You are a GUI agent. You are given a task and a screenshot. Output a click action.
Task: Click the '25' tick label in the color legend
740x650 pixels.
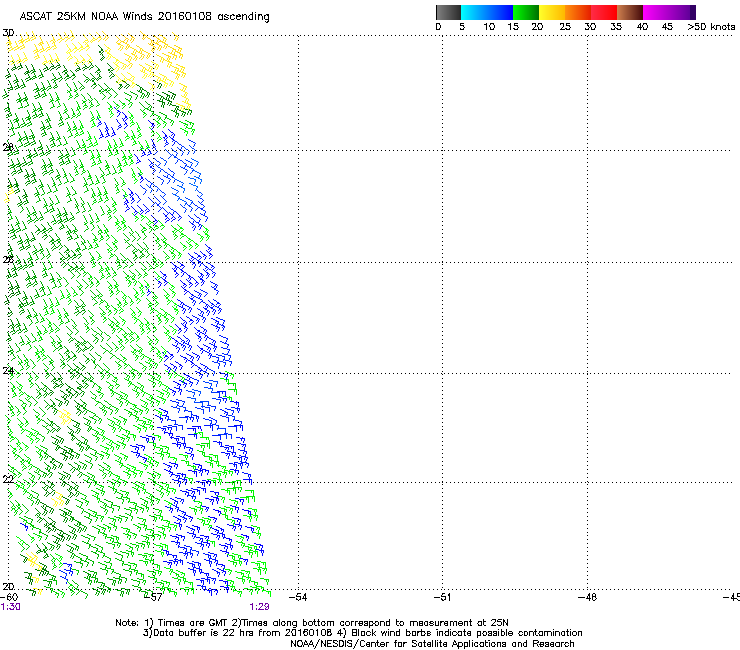[x=565, y=27]
